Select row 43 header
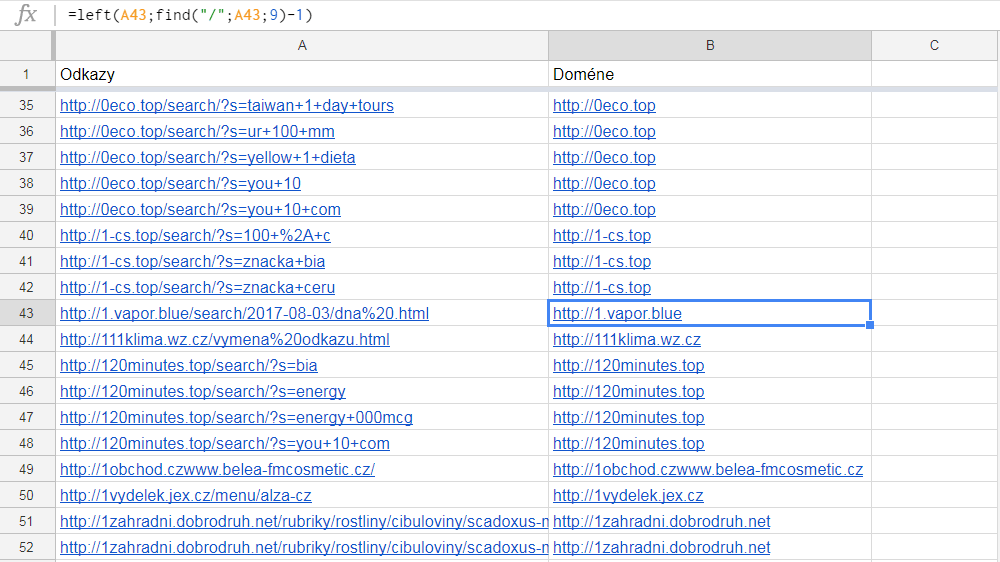Screen dimensions: 1000x562 click(x=27, y=313)
